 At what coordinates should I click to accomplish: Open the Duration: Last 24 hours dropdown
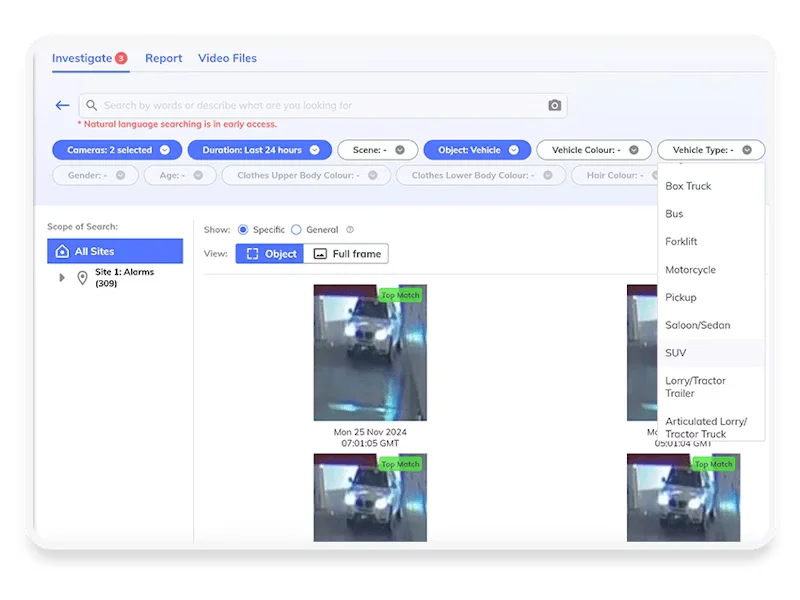click(x=254, y=150)
